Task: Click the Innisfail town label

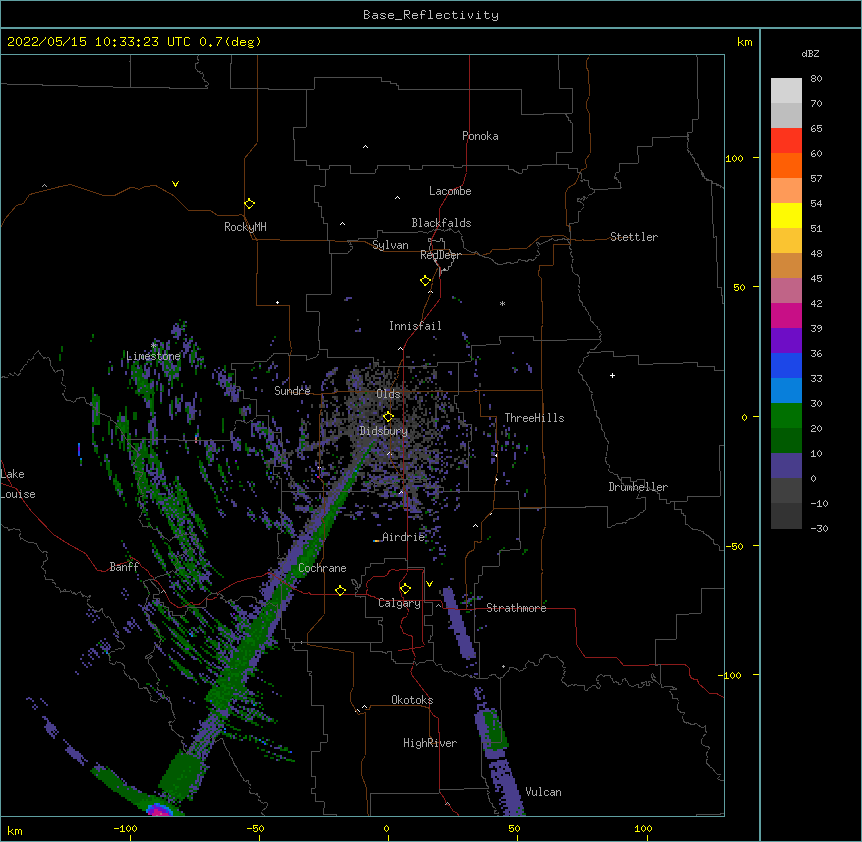Action: 415,326
